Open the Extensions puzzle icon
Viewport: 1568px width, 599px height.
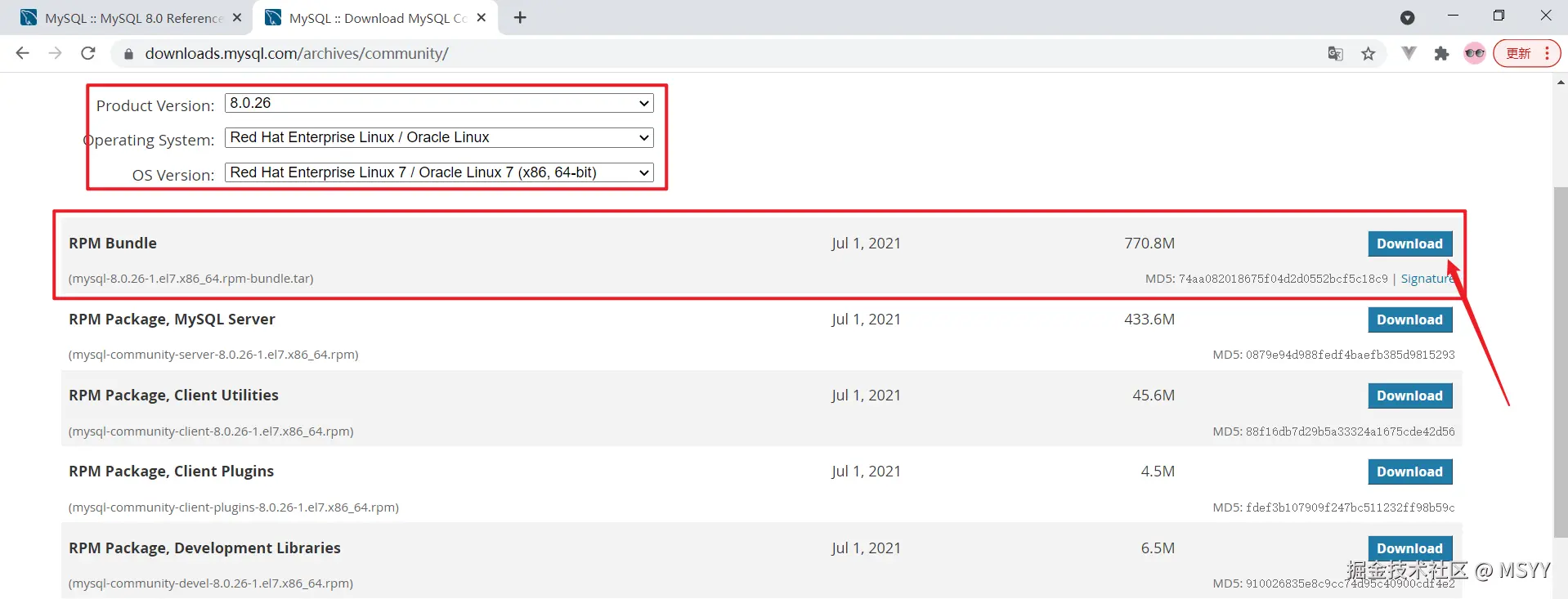point(1441,54)
